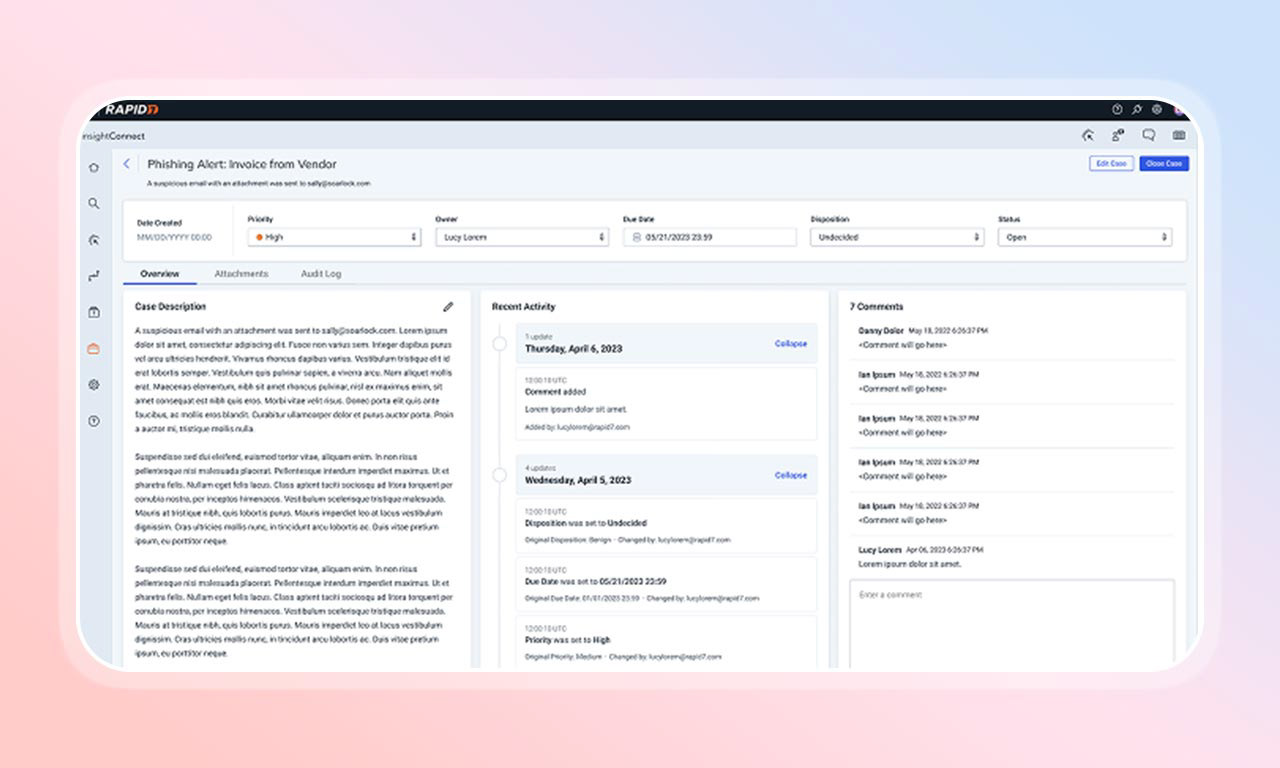The image size is (1280, 768).
Task: Open the Owner dropdown showing Lucy Lorem
Action: tap(522, 237)
